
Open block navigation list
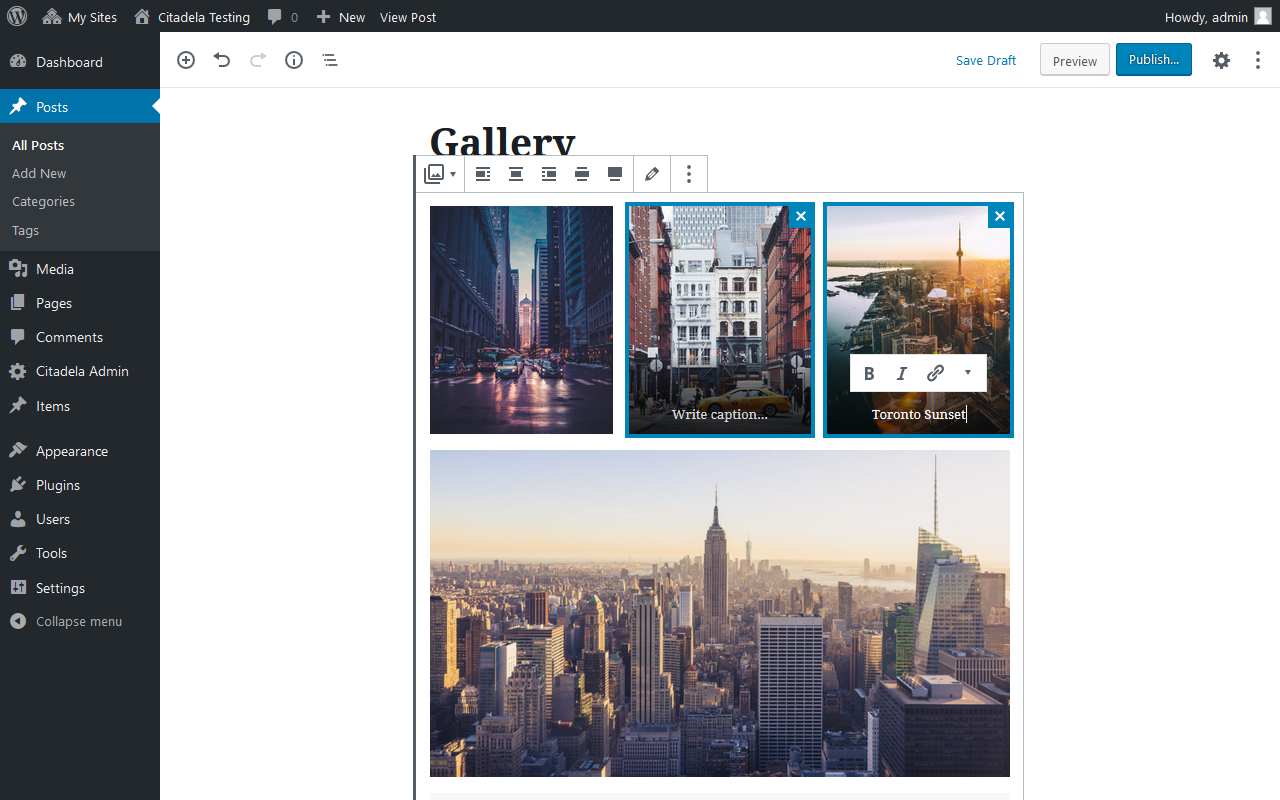(330, 60)
